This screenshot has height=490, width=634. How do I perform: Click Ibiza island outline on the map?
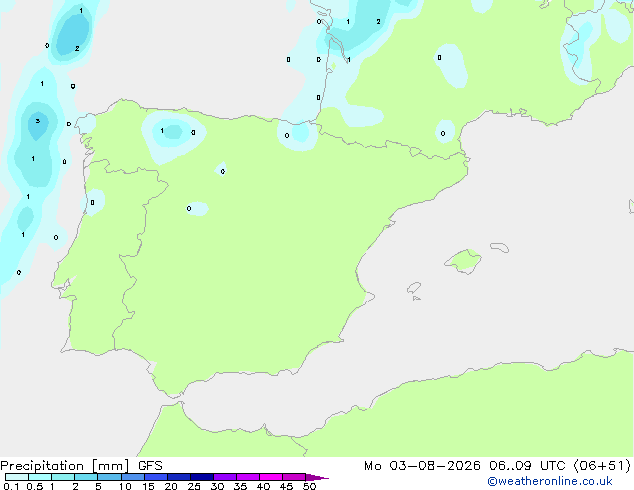[x=414, y=288]
